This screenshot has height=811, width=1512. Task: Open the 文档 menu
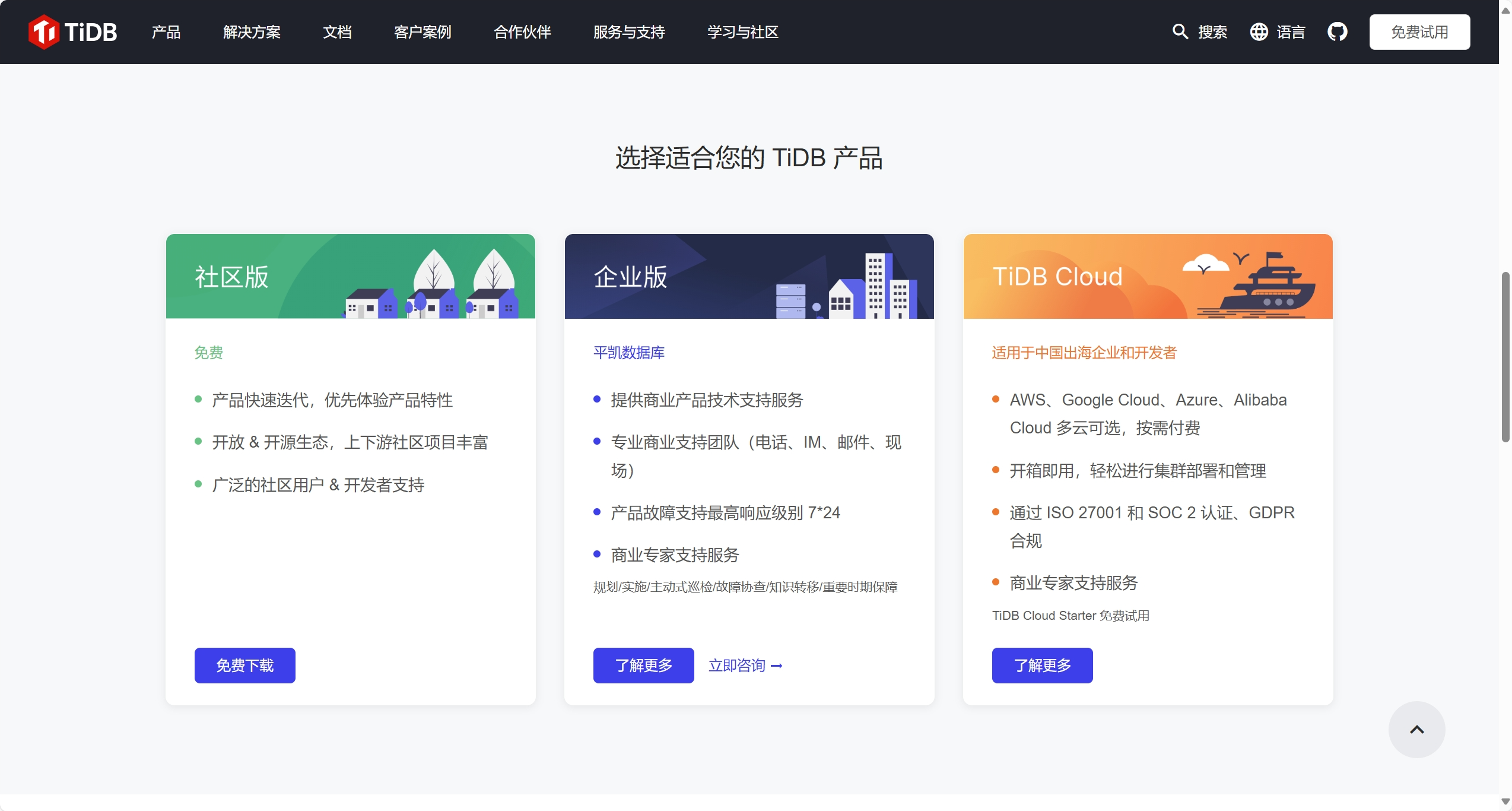pyautogui.click(x=337, y=32)
